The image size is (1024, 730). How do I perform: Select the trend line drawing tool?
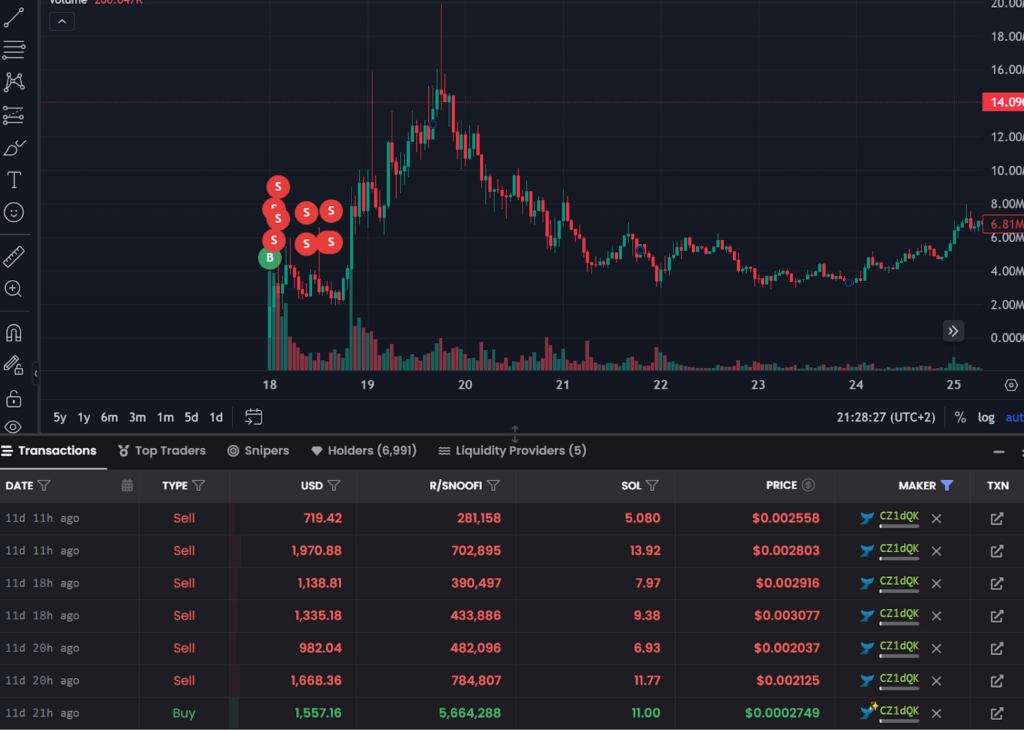click(14, 17)
